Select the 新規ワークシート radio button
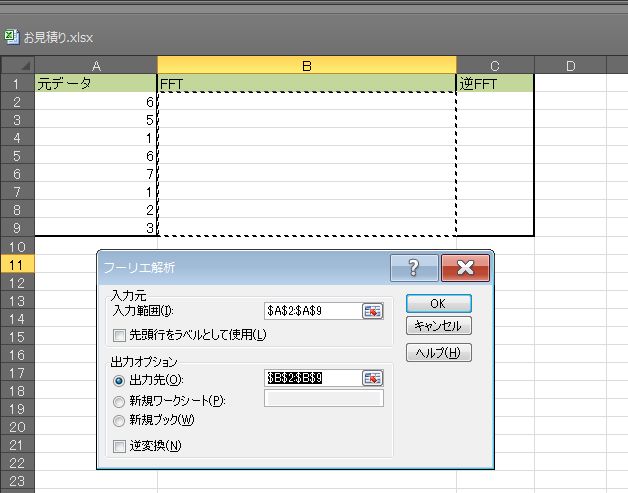 [x=120, y=399]
